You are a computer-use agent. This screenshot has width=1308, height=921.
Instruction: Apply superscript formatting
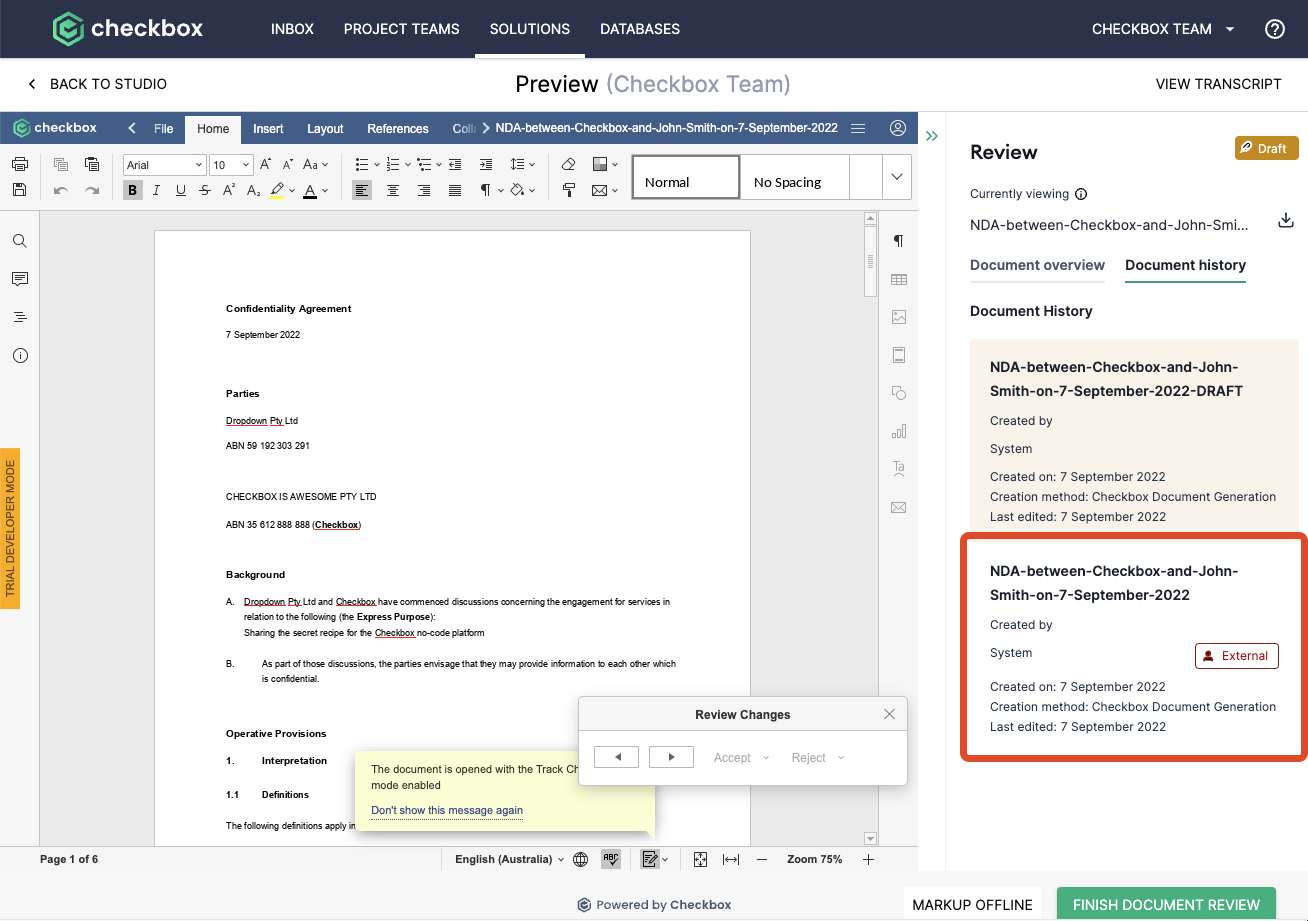(229, 190)
